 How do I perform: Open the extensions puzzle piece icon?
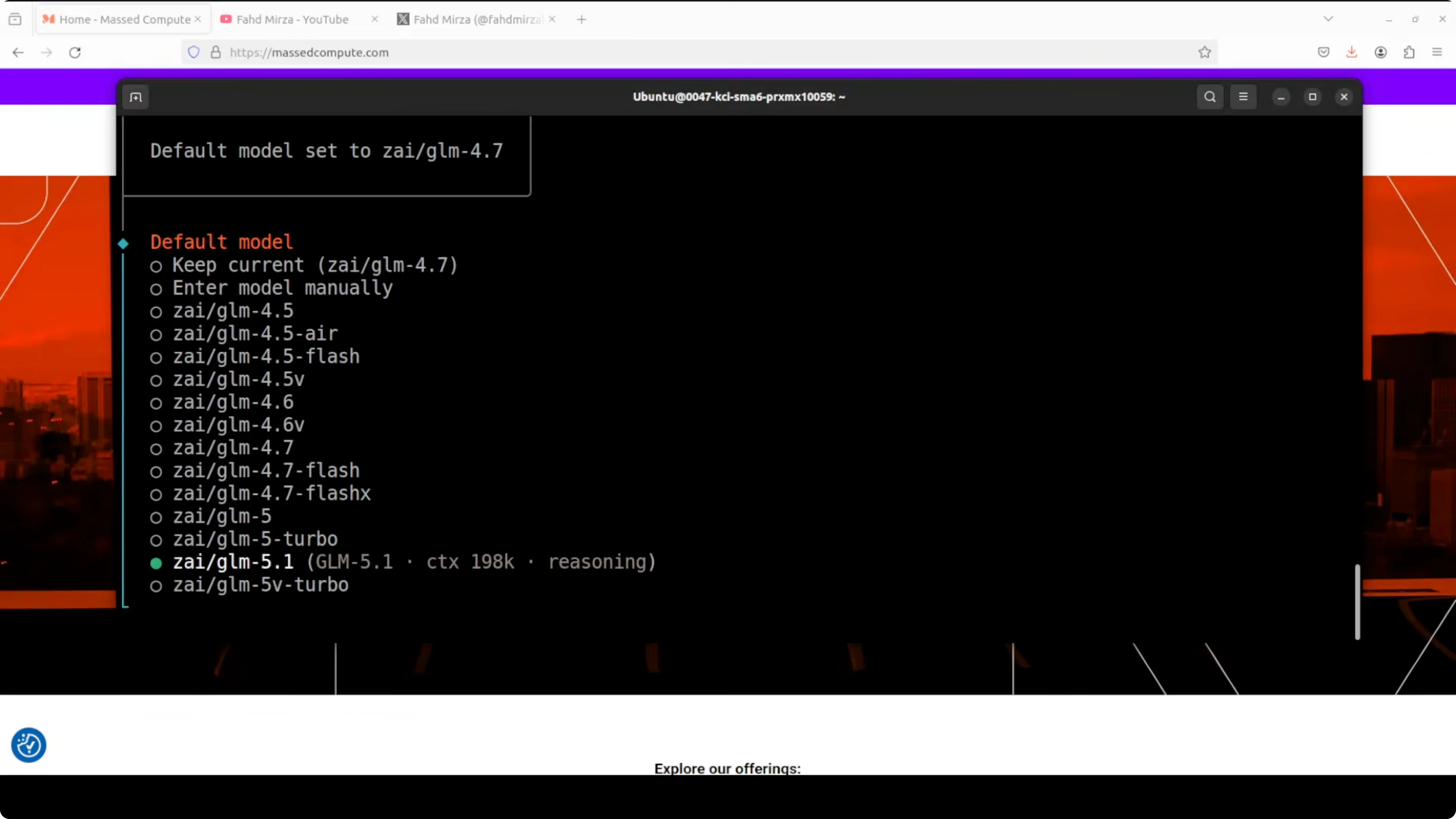1409,53
